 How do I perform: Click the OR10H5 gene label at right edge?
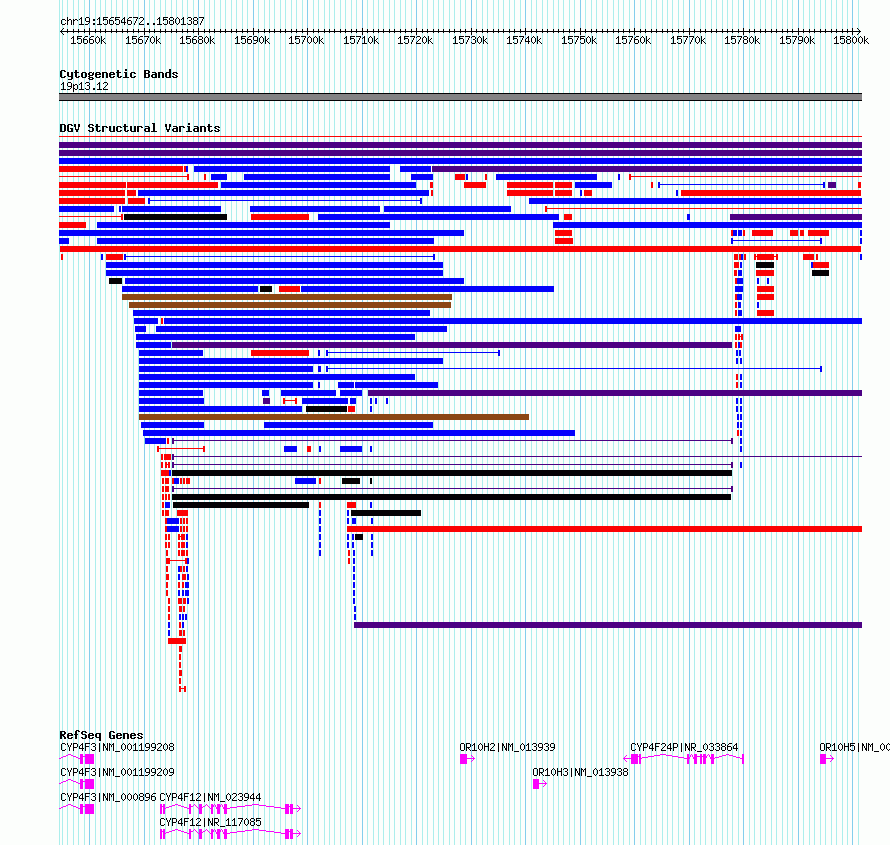(x=854, y=747)
